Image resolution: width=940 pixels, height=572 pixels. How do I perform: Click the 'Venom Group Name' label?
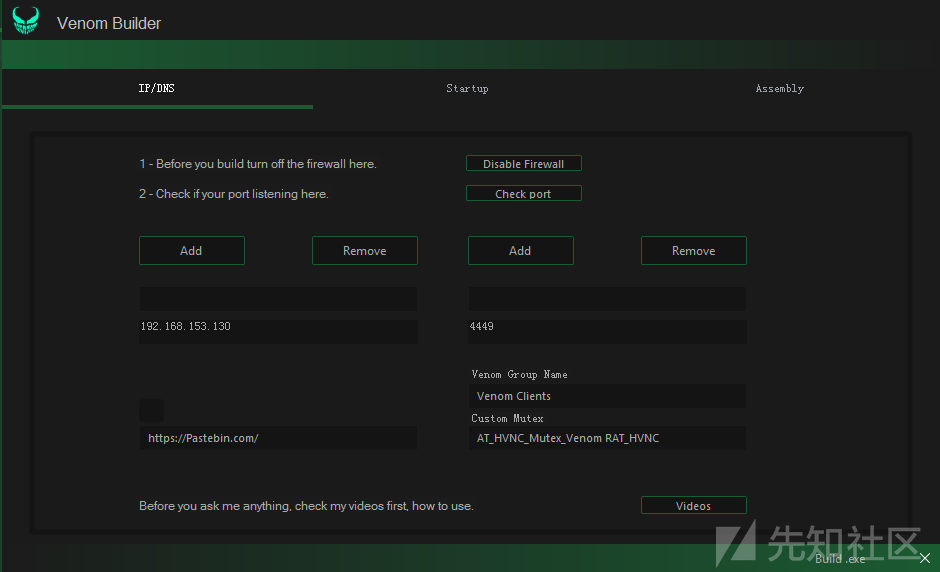(519, 374)
